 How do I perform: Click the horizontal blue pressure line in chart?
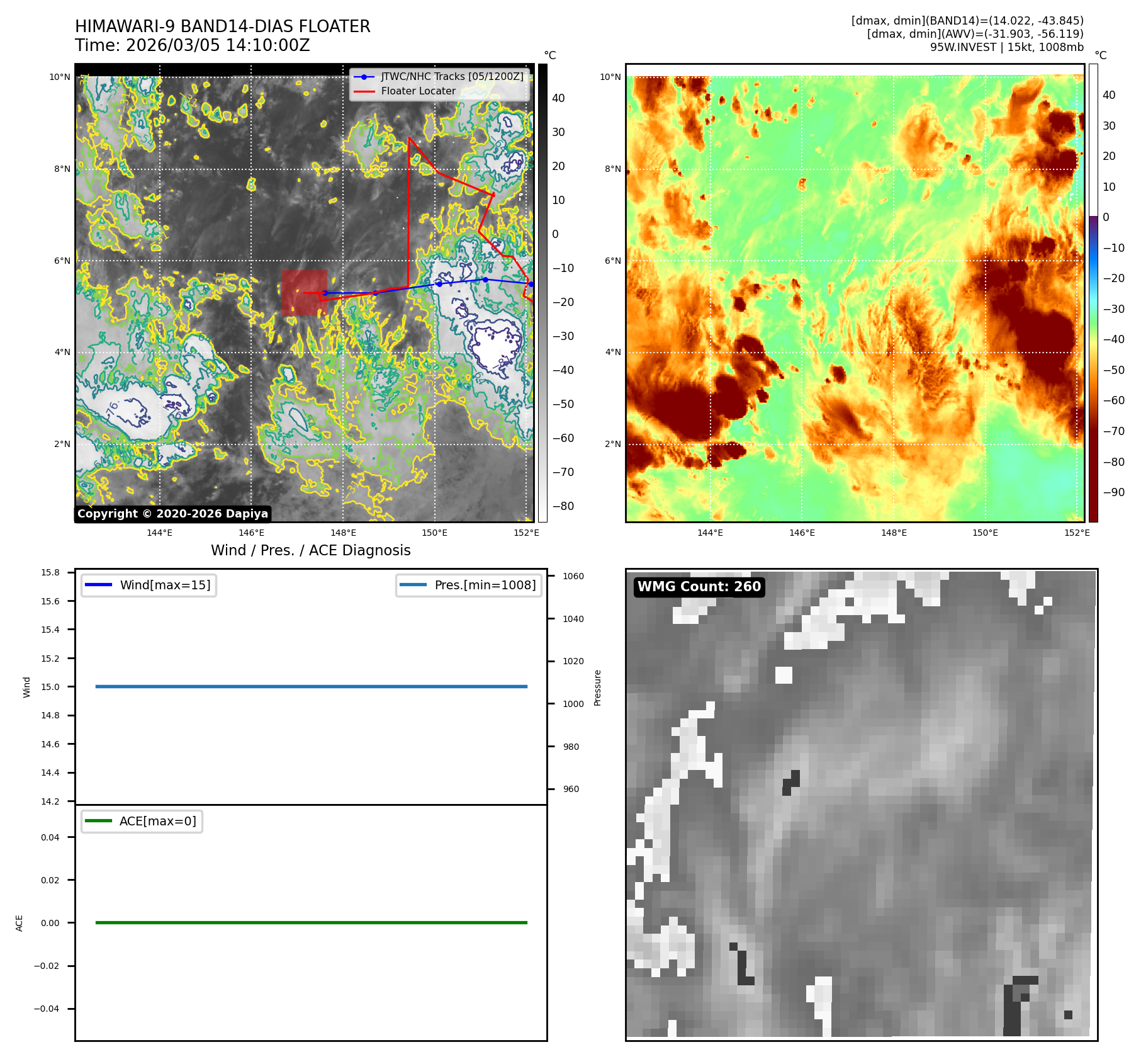(x=311, y=686)
